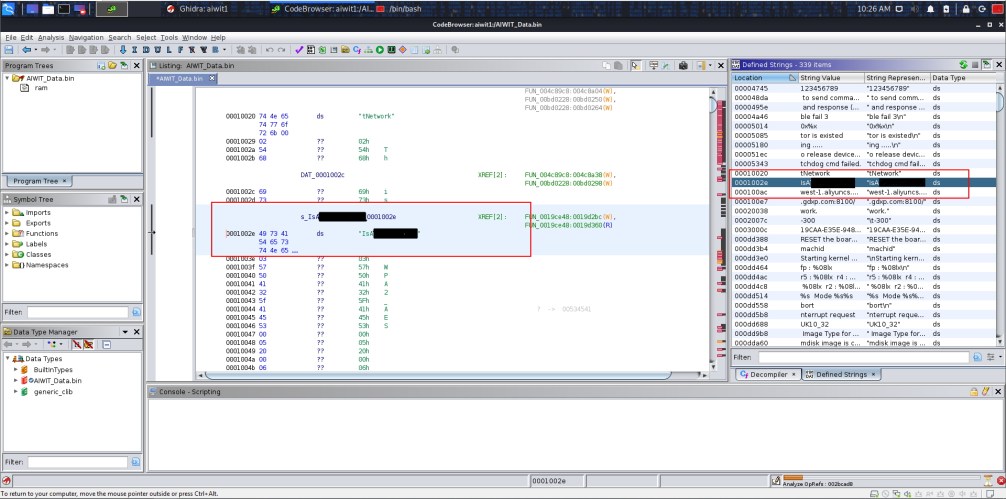Expand the BuiltInTypes data type node
Image resolution: width=1006 pixels, height=499 pixels.
pyautogui.click(x=17, y=369)
